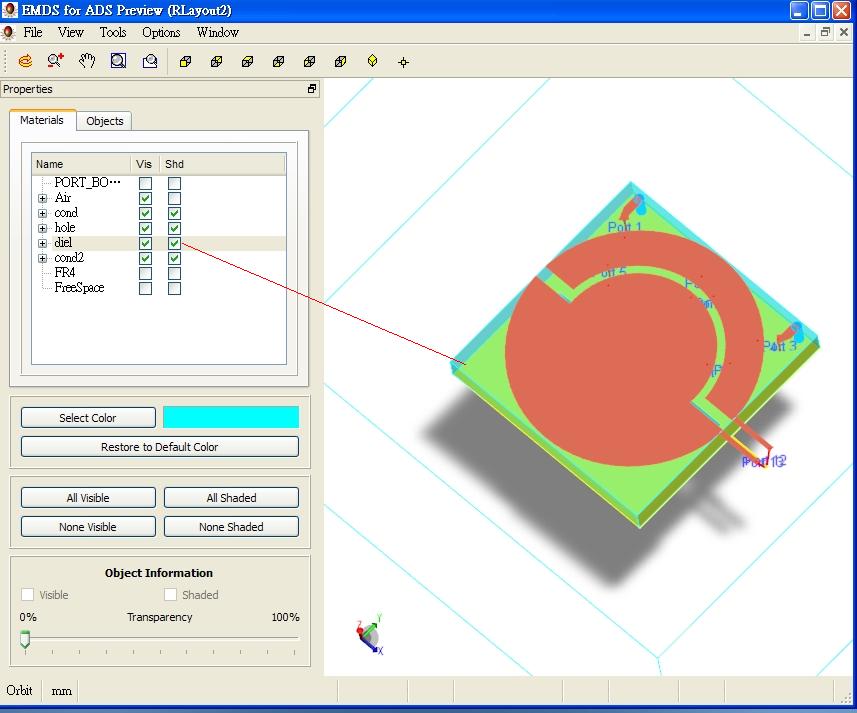857x713 pixels.
Task: Expand the diel material node
Action: coord(43,243)
